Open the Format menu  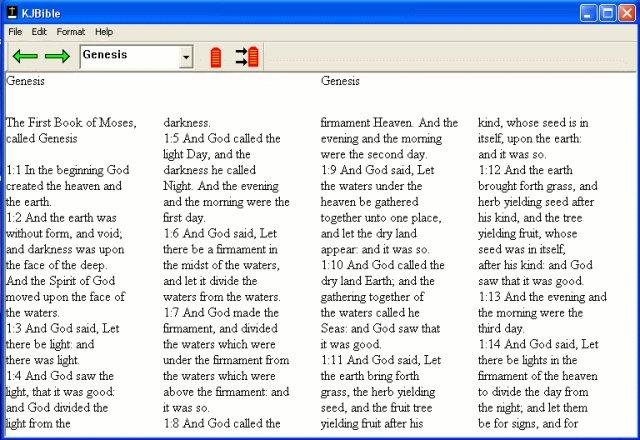(71, 32)
